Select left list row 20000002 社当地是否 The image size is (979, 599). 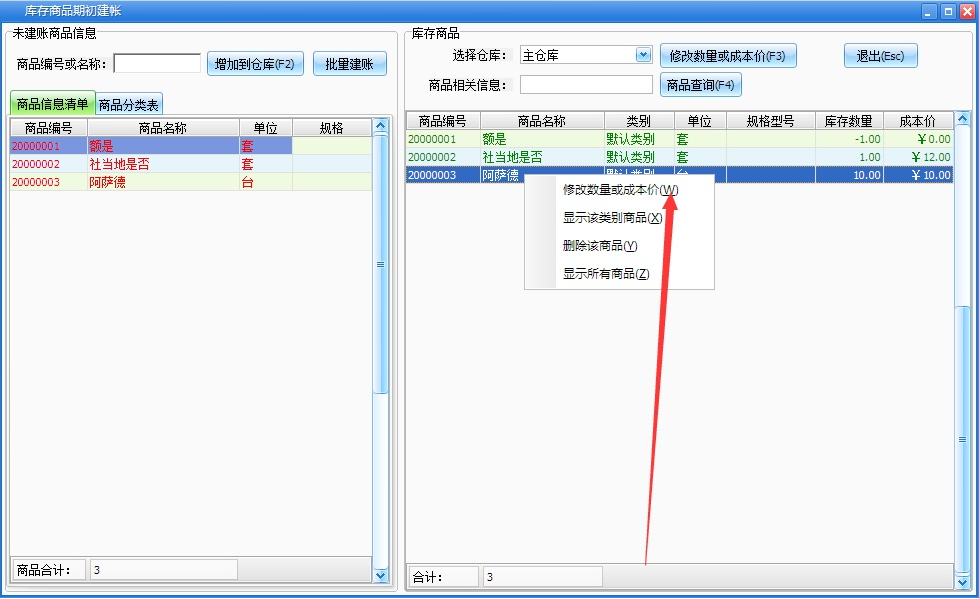190,164
